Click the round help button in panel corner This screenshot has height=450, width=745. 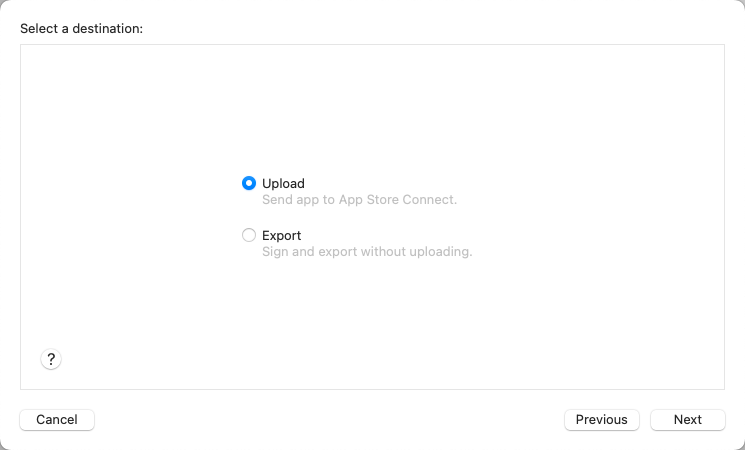click(51, 359)
